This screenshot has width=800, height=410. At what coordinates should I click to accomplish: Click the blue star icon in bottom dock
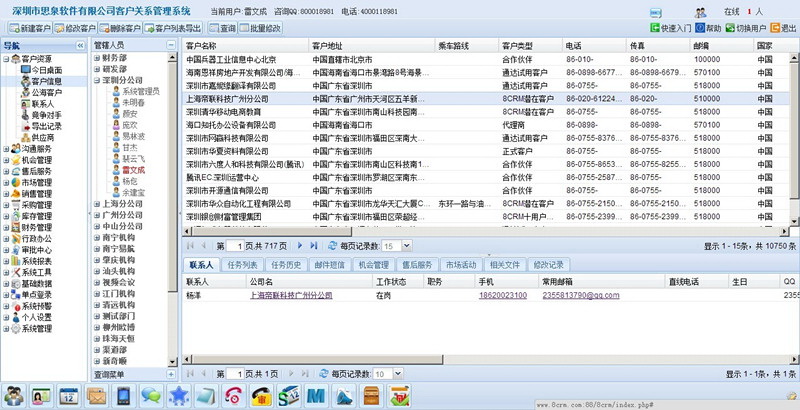[179, 395]
